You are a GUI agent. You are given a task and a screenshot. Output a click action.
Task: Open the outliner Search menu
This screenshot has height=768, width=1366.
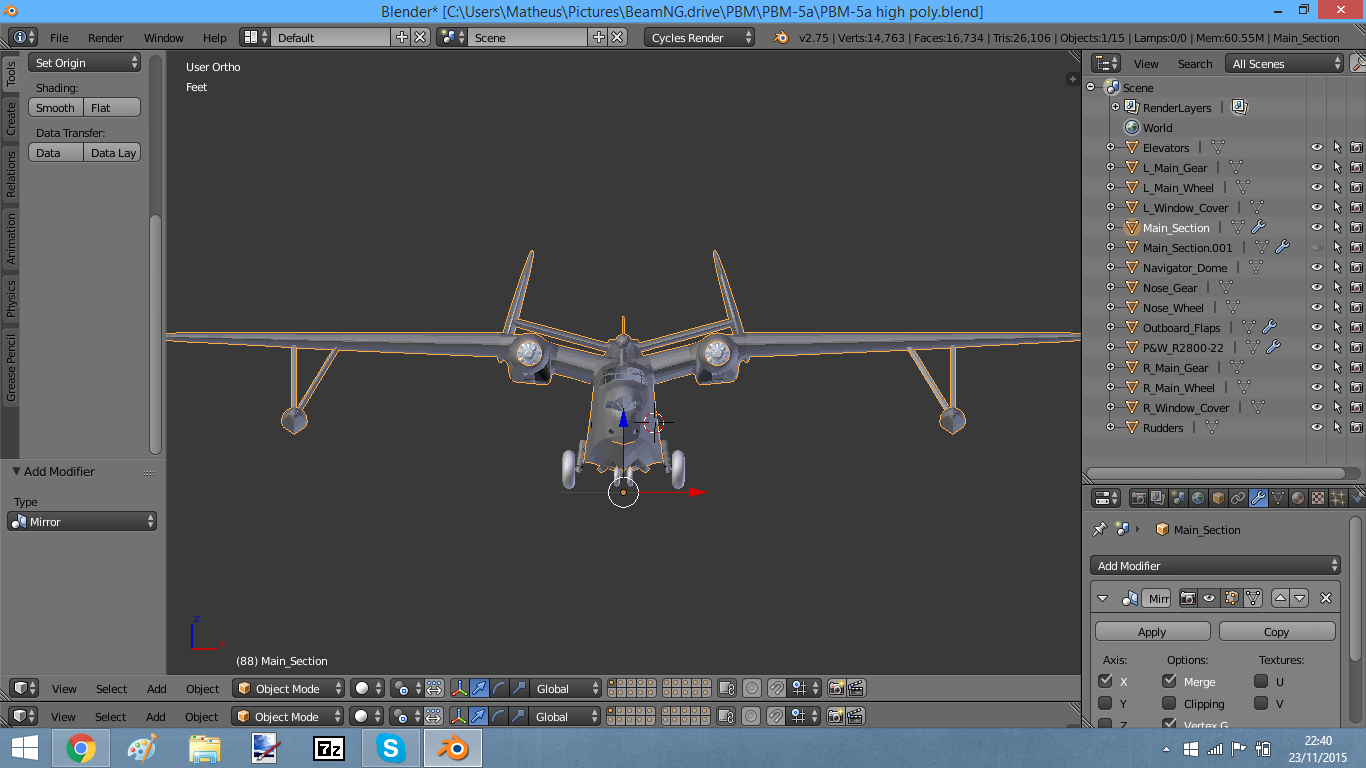pyautogui.click(x=1195, y=63)
